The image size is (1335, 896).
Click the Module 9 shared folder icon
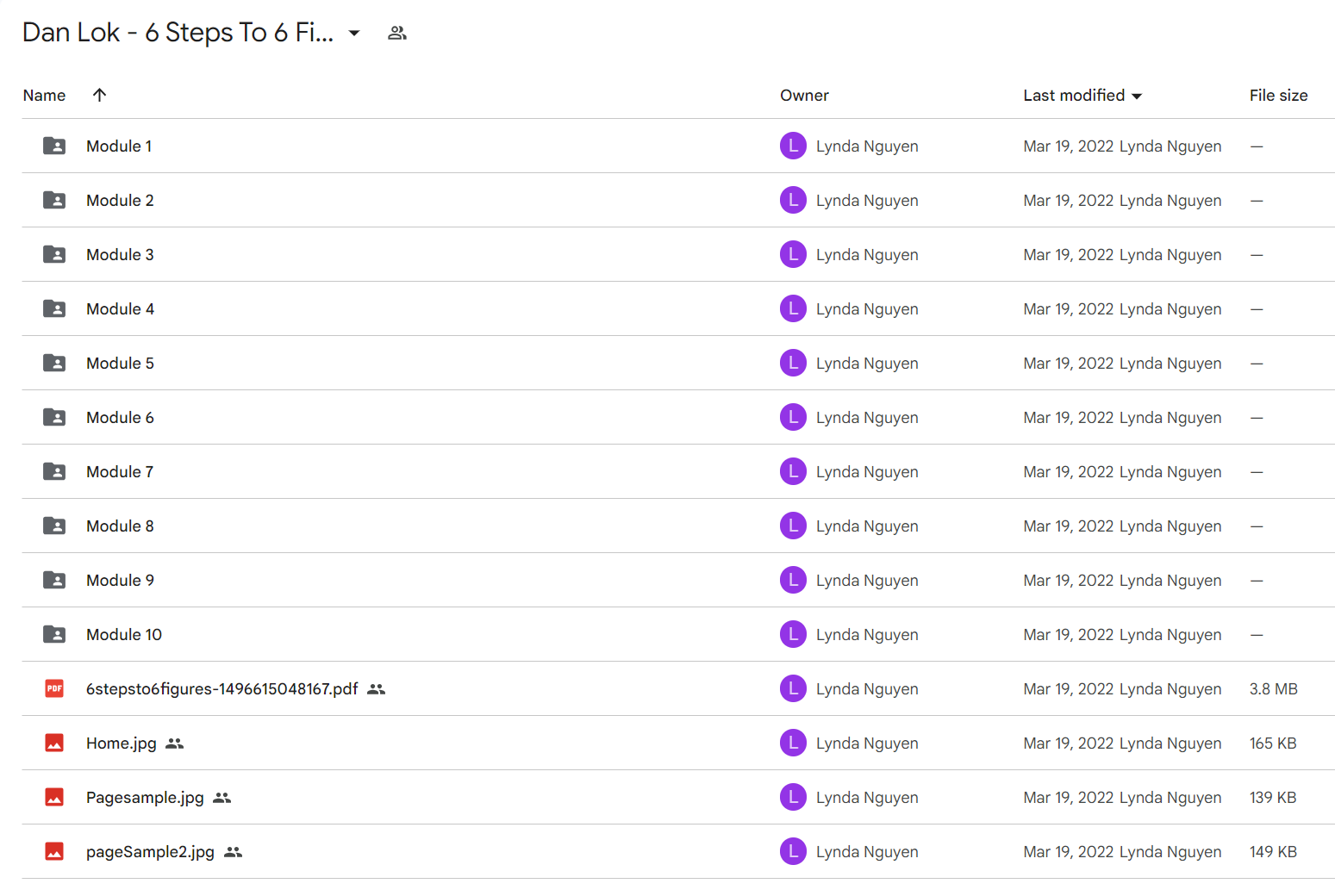pyautogui.click(x=54, y=580)
